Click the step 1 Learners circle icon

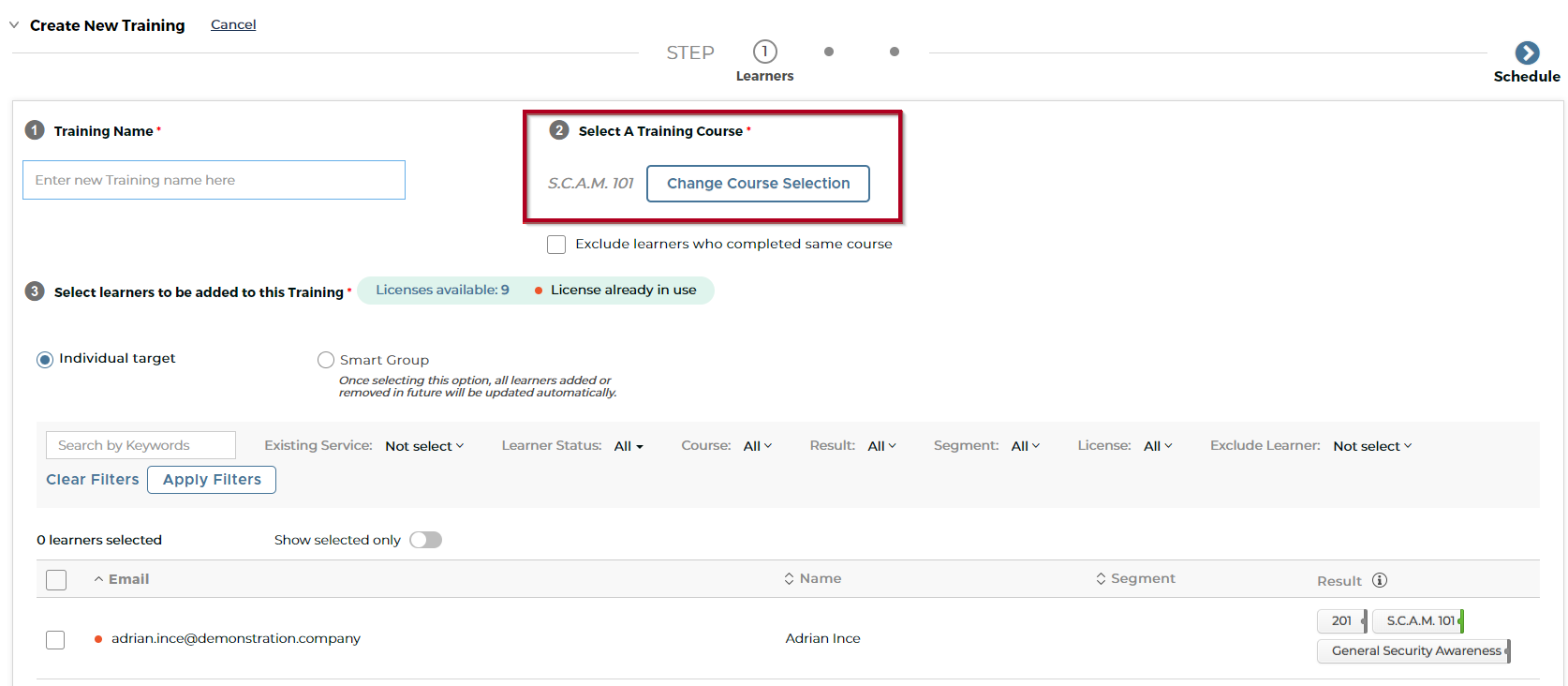[x=764, y=52]
